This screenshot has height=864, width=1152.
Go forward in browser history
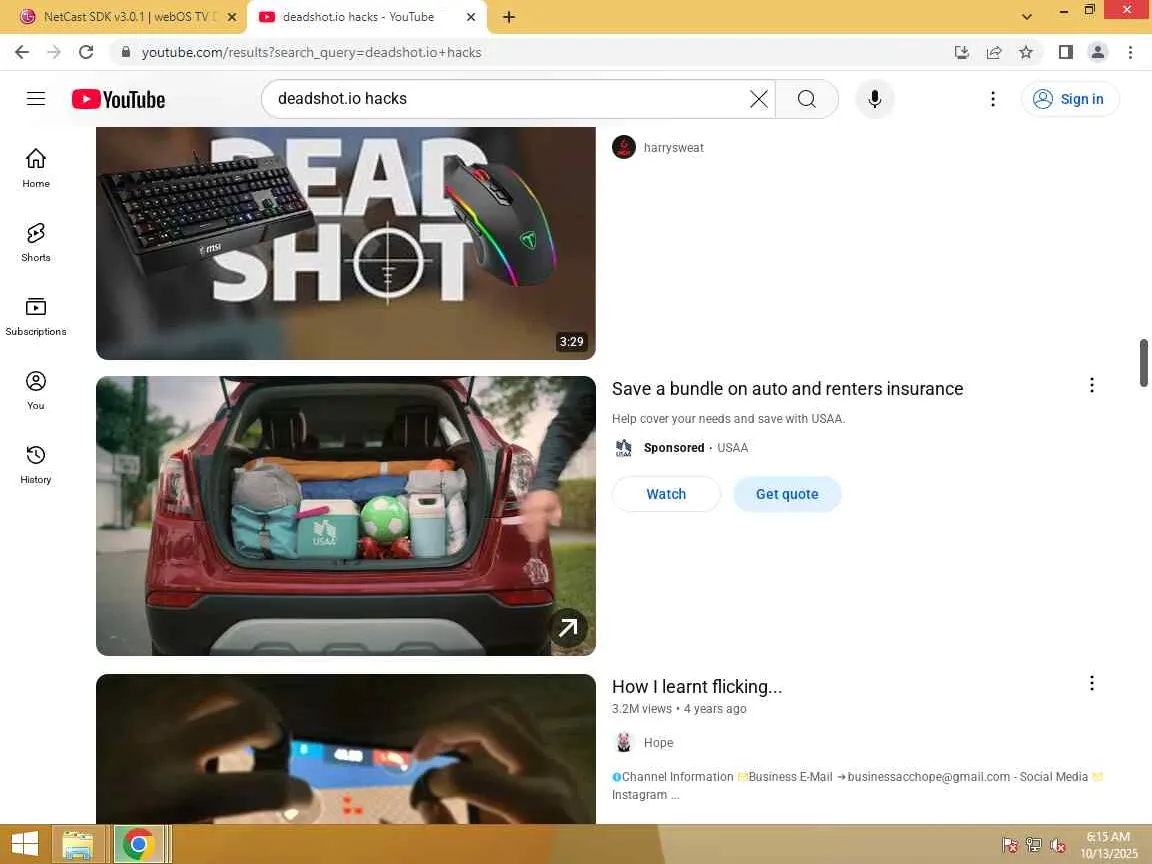point(54,52)
